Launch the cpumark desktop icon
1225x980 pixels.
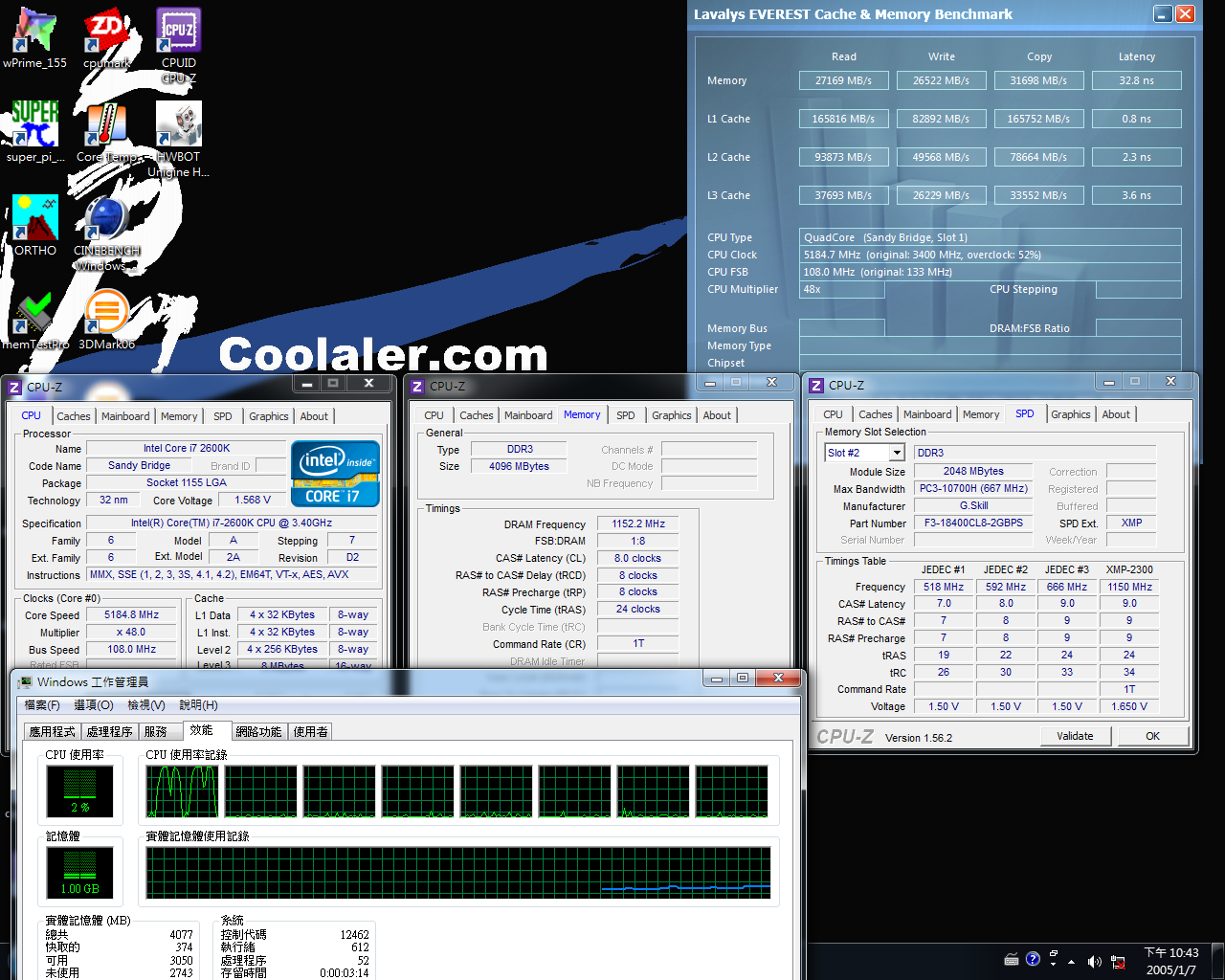coord(106,38)
